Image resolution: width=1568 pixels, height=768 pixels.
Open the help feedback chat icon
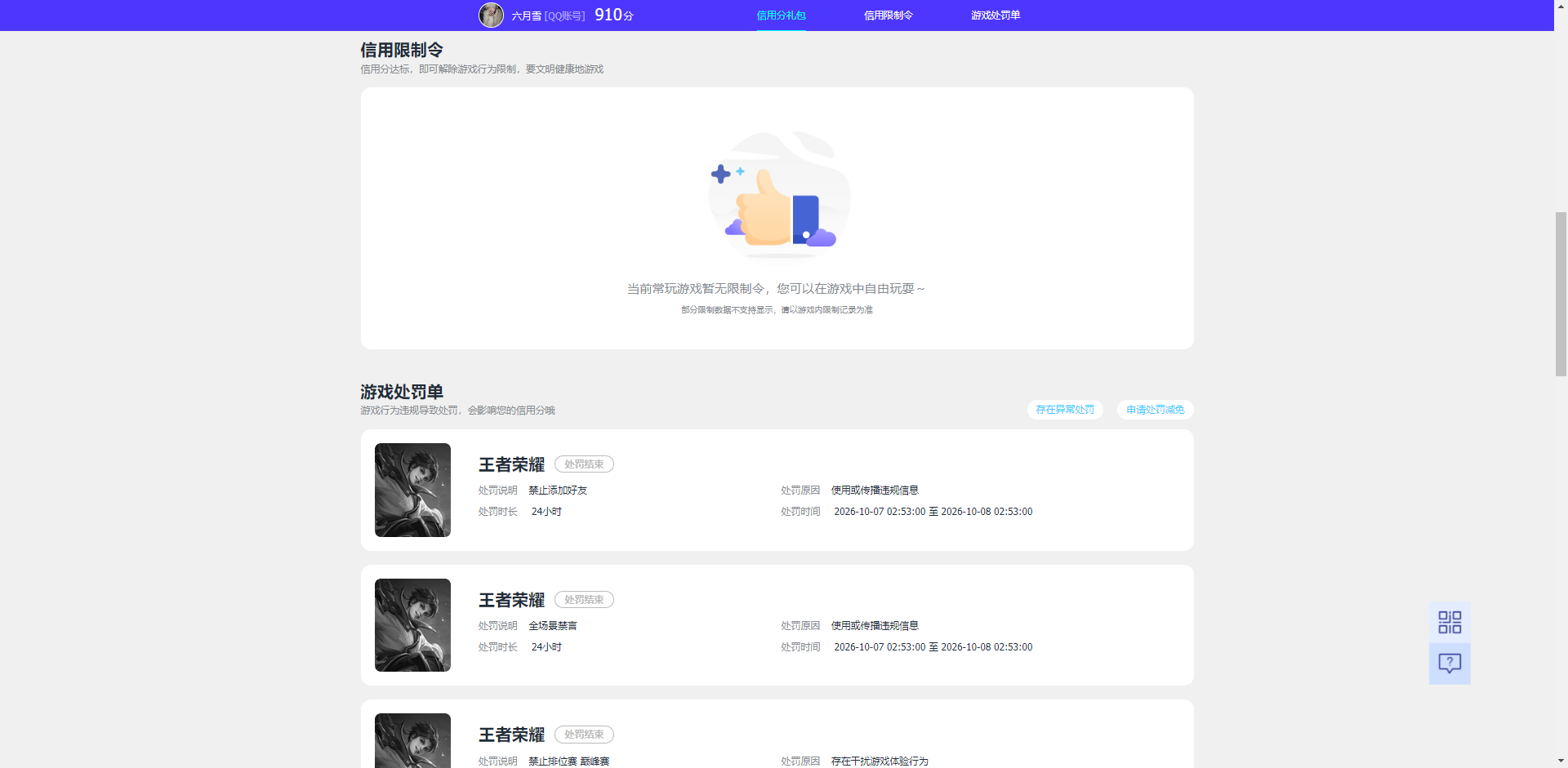point(1450,664)
